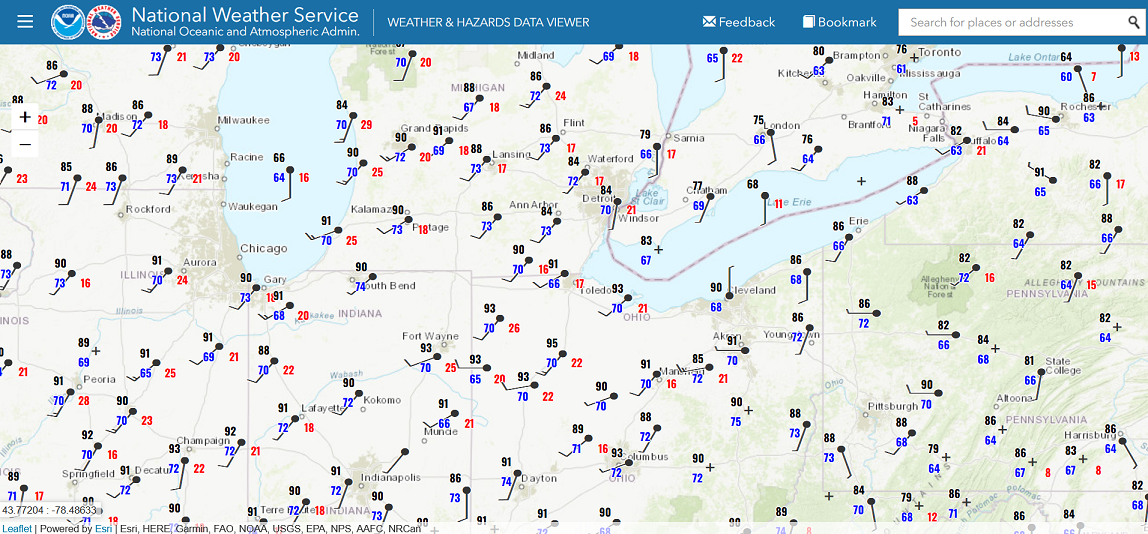Click the Rockford city label

tap(148, 209)
